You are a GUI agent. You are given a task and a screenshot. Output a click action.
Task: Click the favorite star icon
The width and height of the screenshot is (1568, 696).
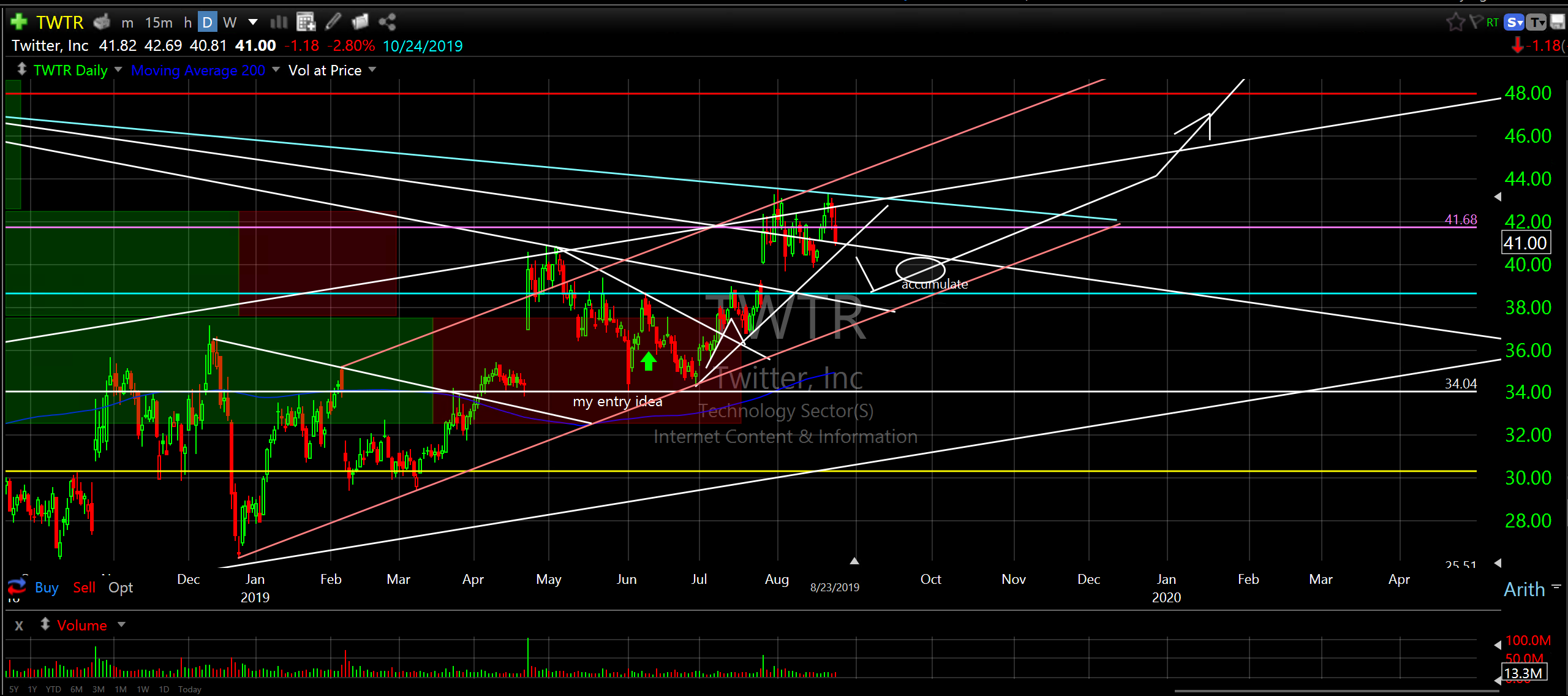coord(1455,22)
